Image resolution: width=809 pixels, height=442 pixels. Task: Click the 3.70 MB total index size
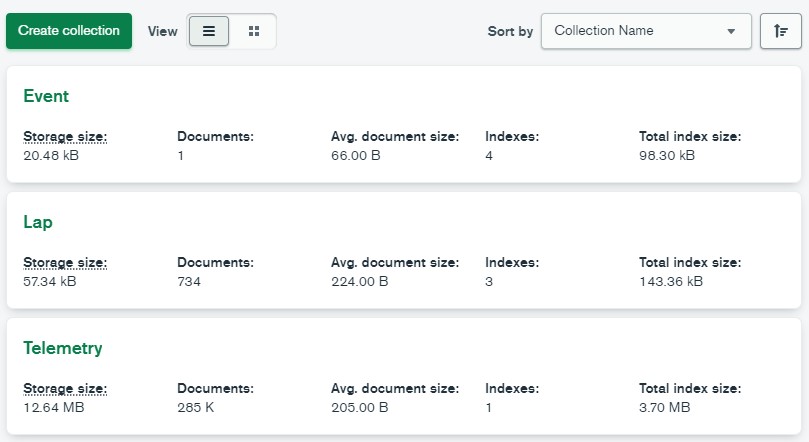point(665,407)
